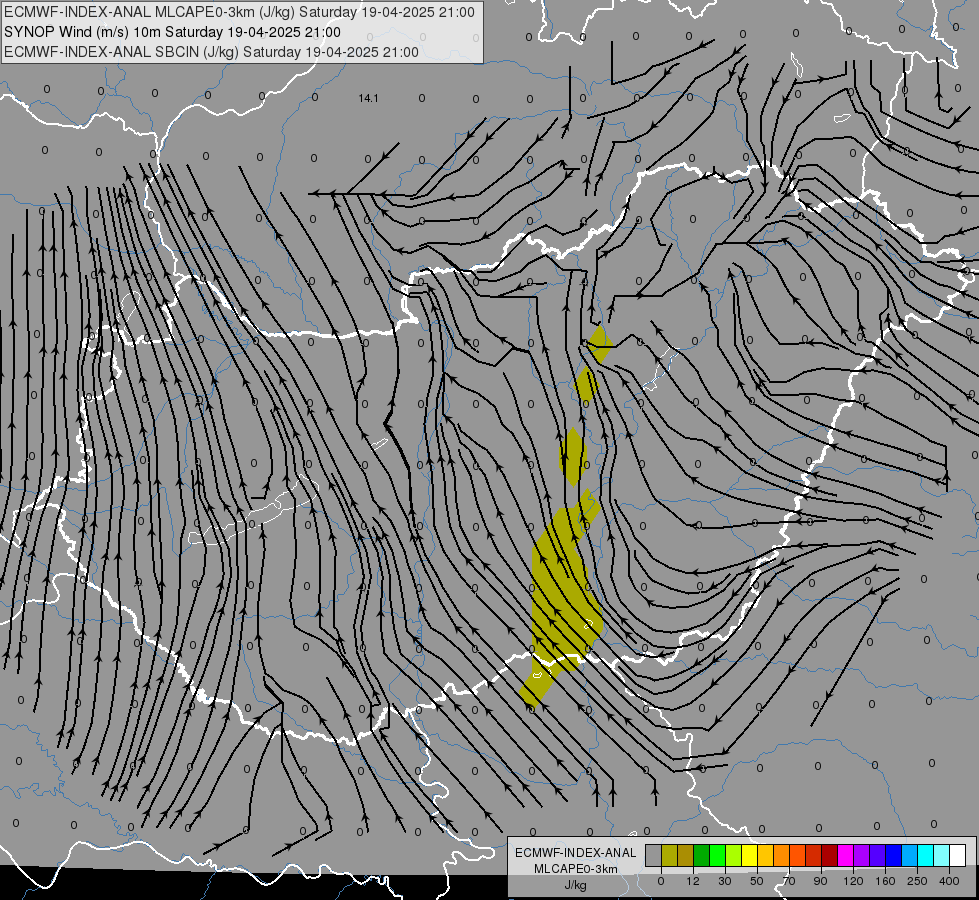The width and height of the screenshot is (979, 900).
Task: Select the magenta legend swatch
Action: (x=845, y=855)
